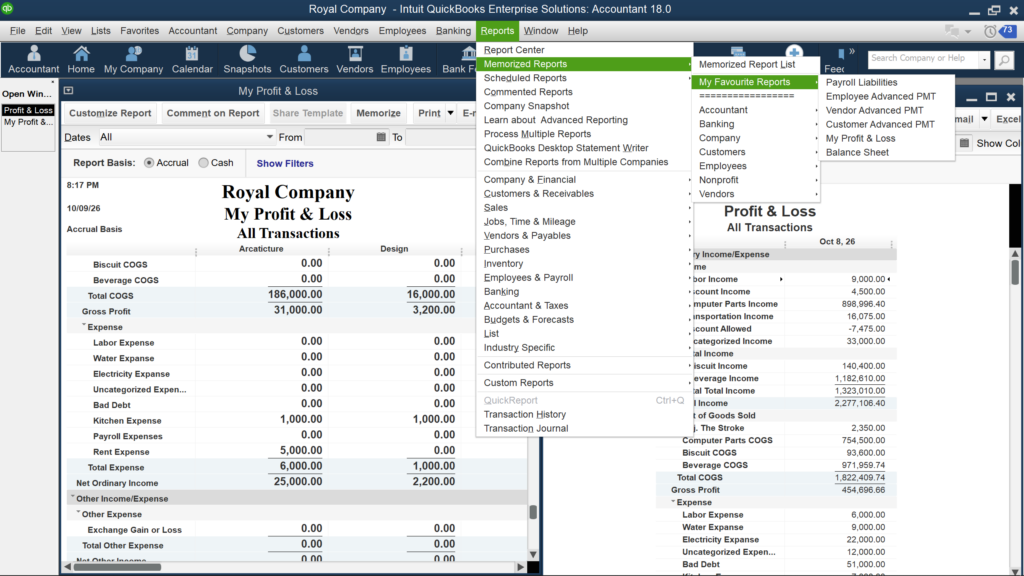Open the Company & Financial submenu
This screenshot has width=1024, height=576.
pyautogui.click(x=530, y=180)
